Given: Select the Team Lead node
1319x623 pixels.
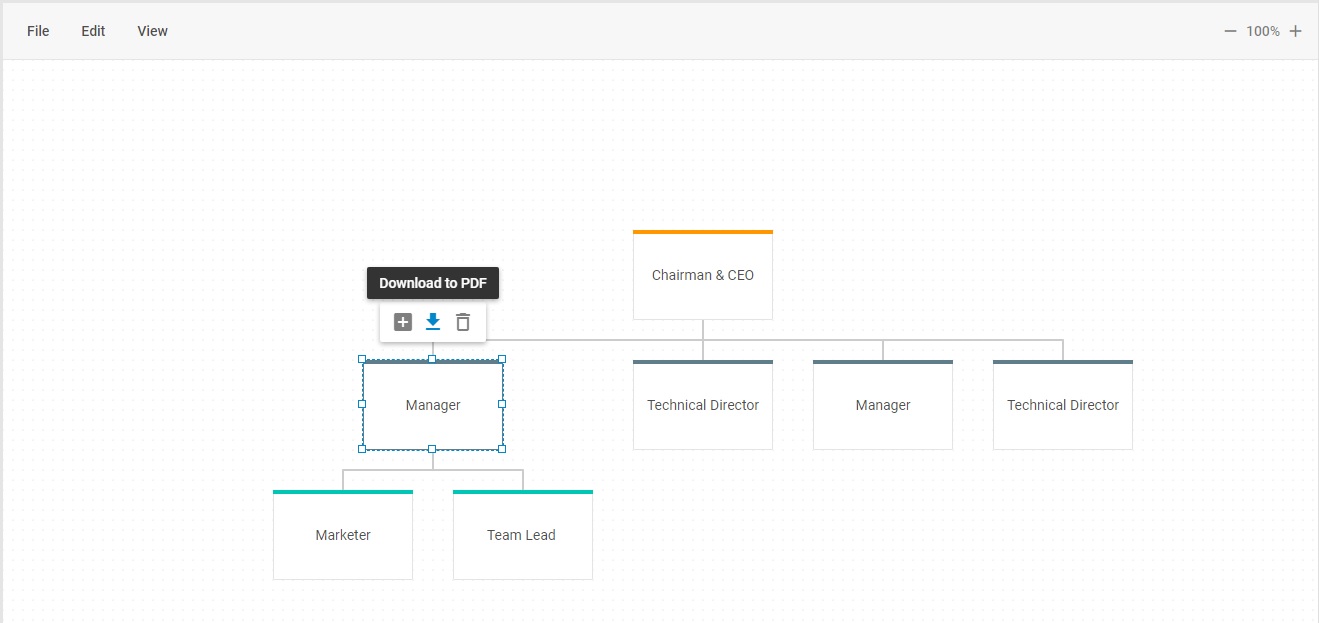Looking at the screenshot, I should (523, 535).
